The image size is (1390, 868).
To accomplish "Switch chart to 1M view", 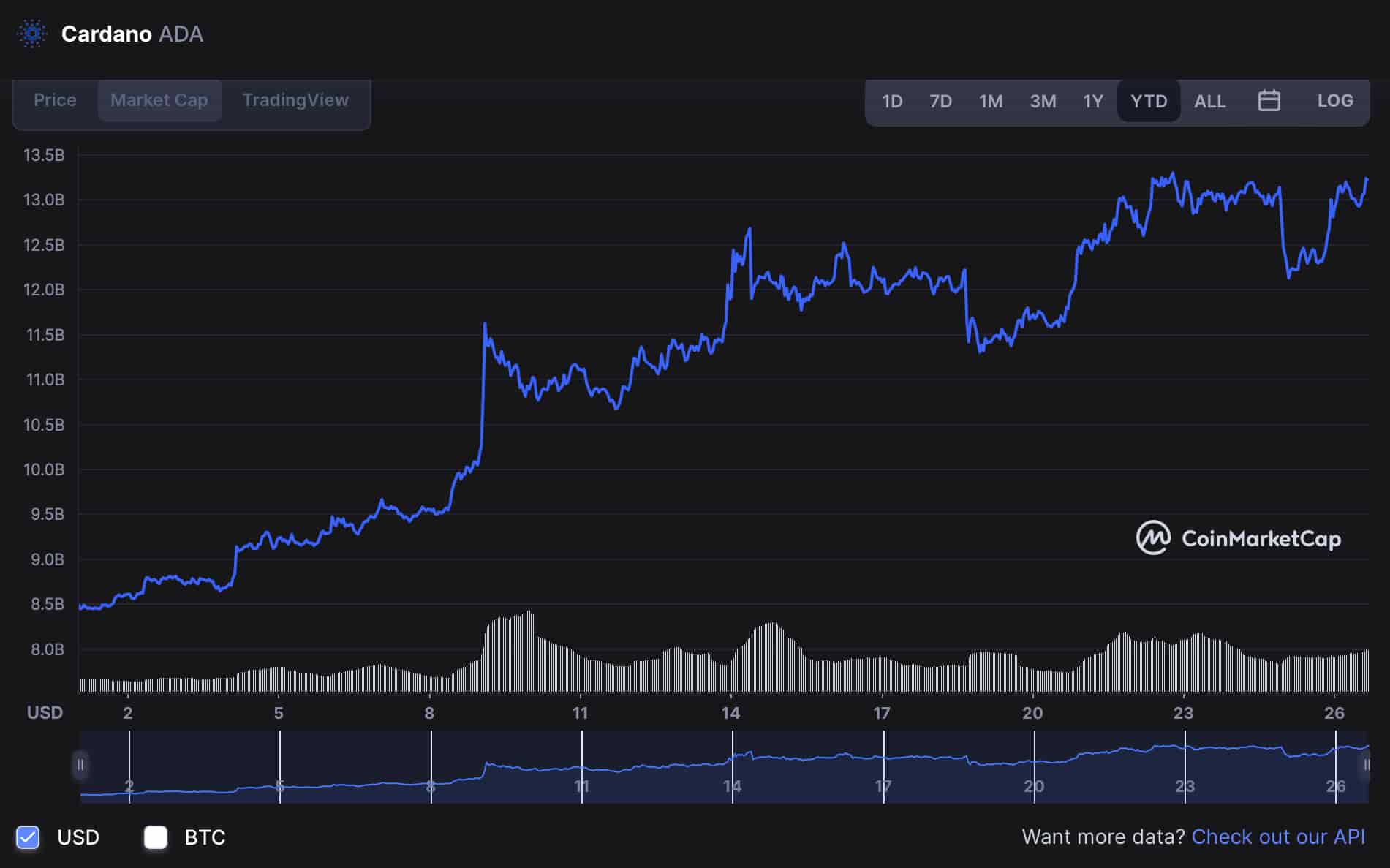I will [991, 102].
